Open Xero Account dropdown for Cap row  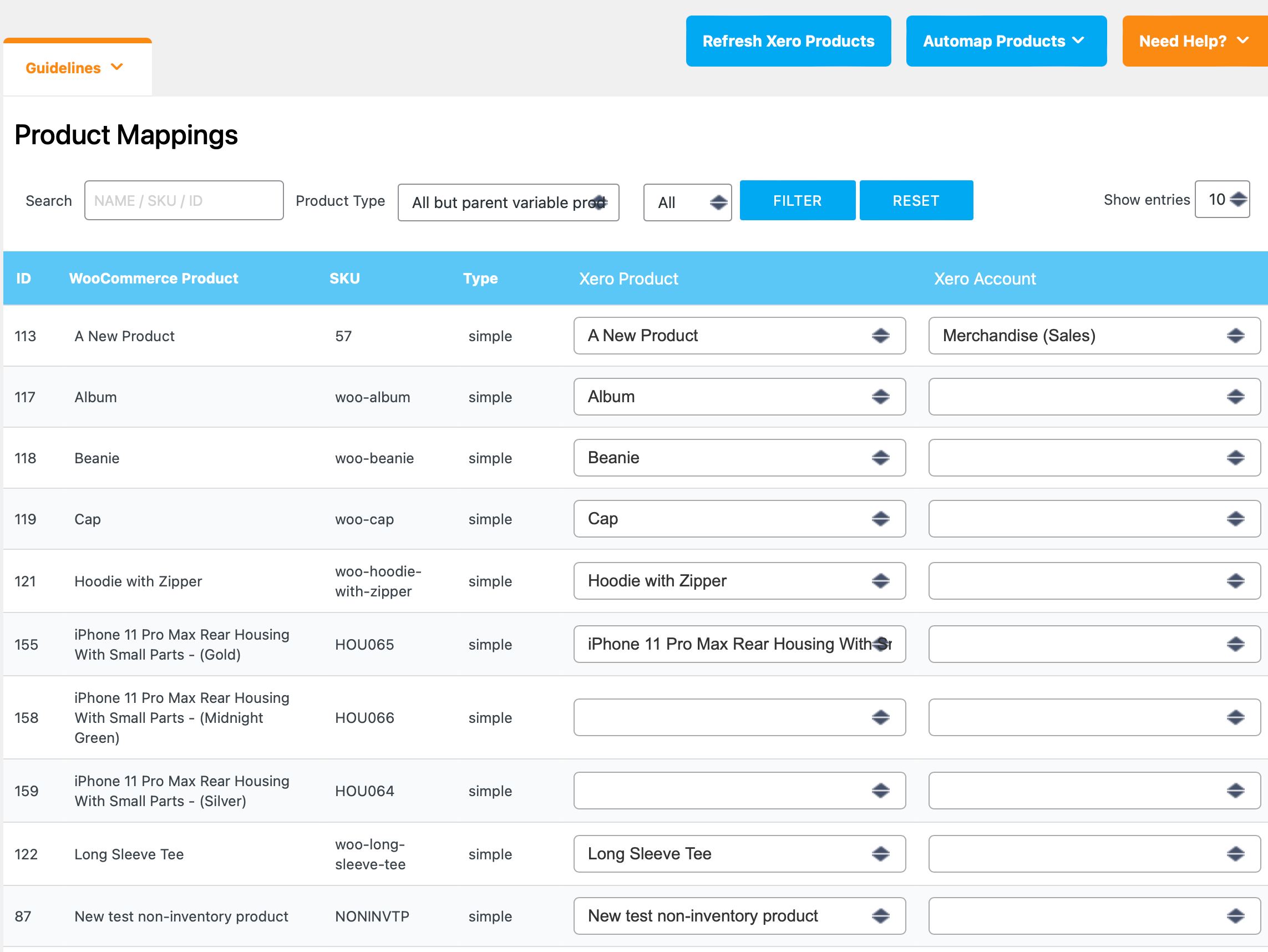[1094, 518]
